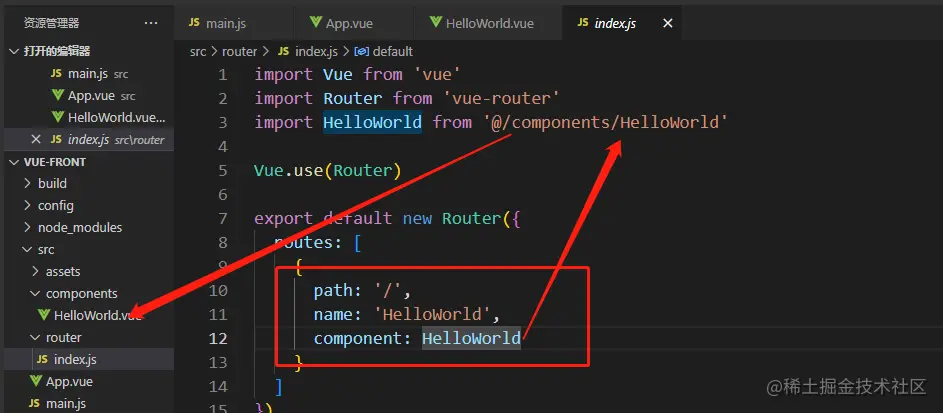Open the explorer More Actions ellipsis
Screen dimensions: 943x413
(x=150, y=23)
